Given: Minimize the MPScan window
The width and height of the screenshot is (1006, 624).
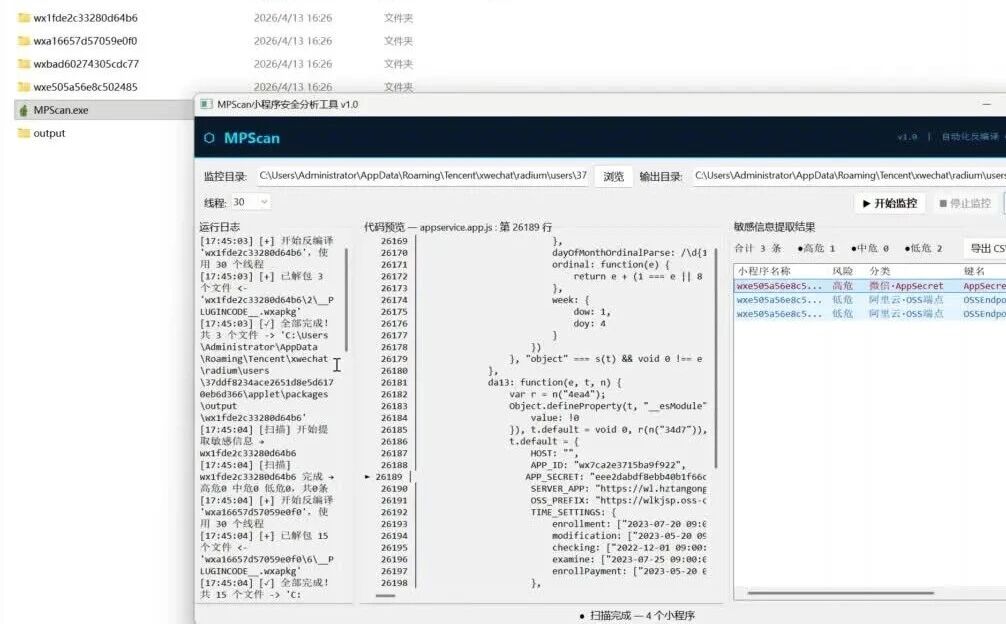Looking at the screenshot, I should click(x=987, y=104).
